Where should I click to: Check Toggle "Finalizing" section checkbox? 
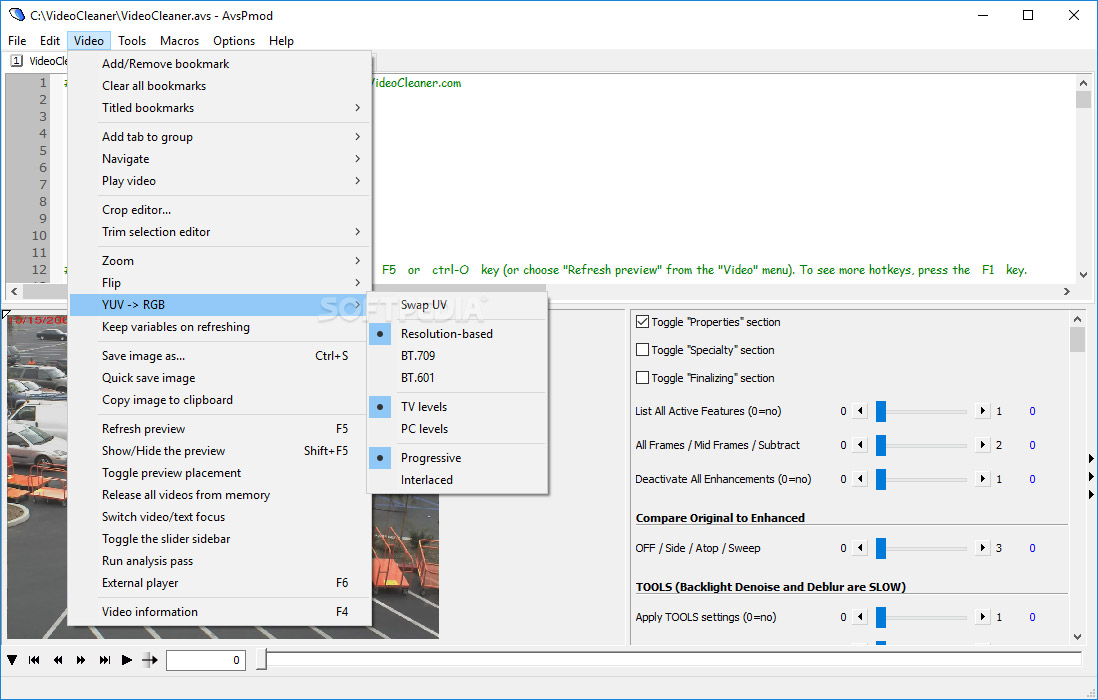(x=642, y=378)
